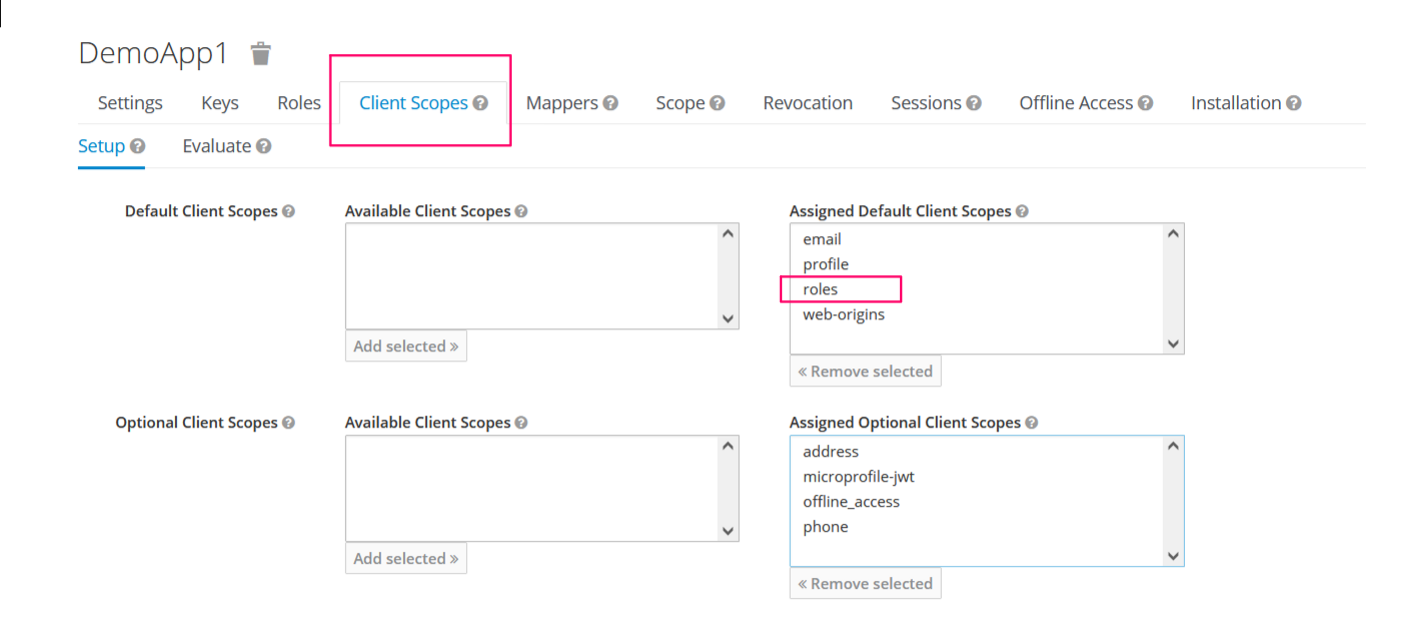The height and width of the screenshot is (641, 1418).
Task: Click scroll down arrow in default available scopes
Action: [x=728, y=319]
